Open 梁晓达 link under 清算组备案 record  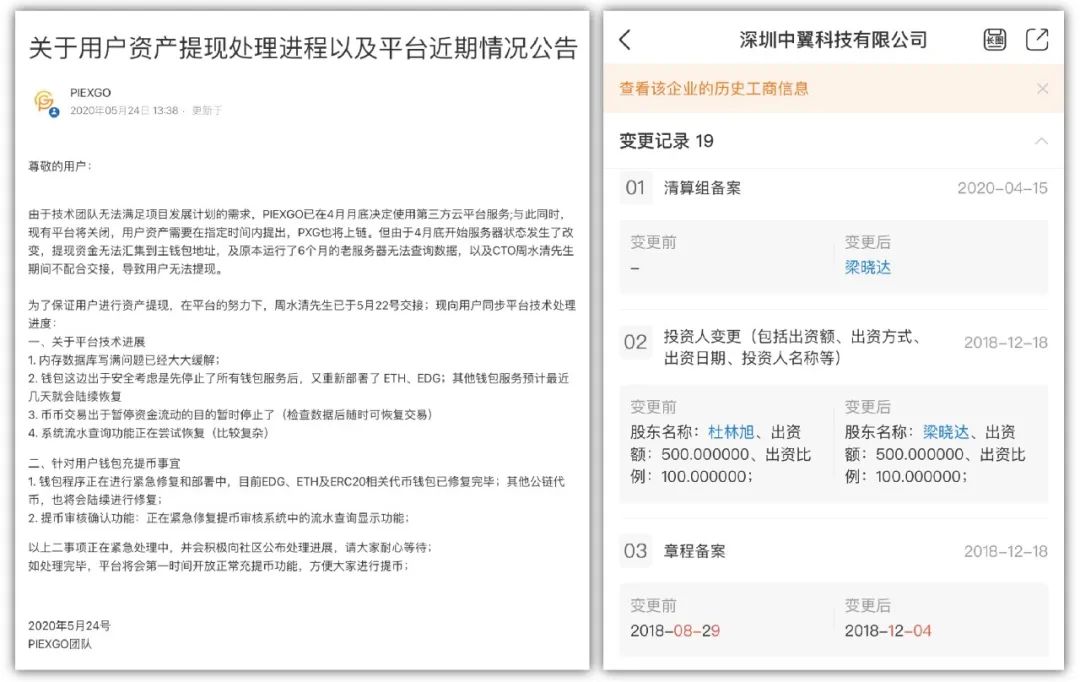(x=868, y=267)
